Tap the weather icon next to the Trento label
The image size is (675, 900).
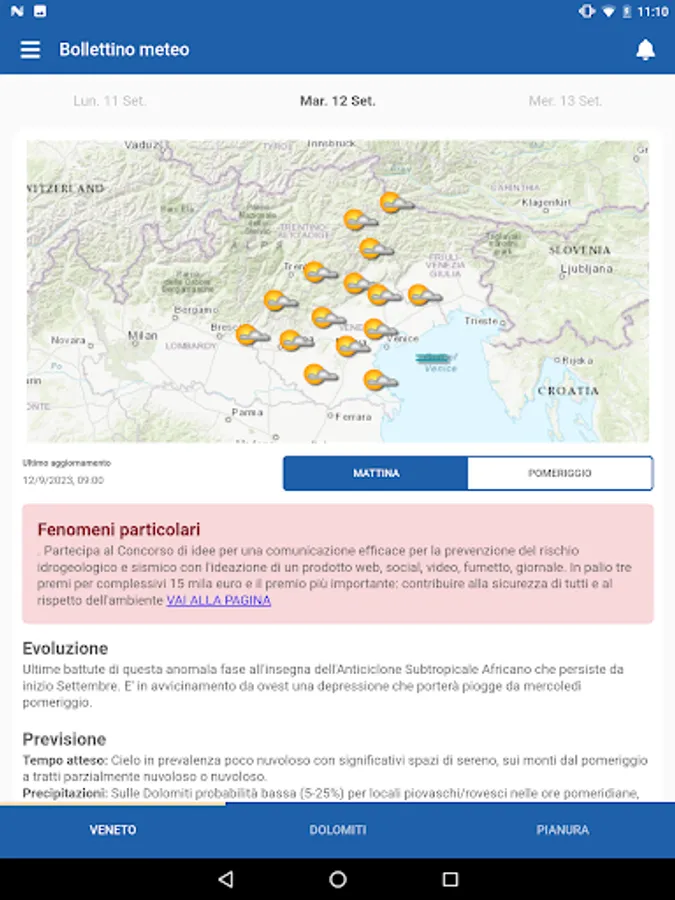(x=320, y=271)
